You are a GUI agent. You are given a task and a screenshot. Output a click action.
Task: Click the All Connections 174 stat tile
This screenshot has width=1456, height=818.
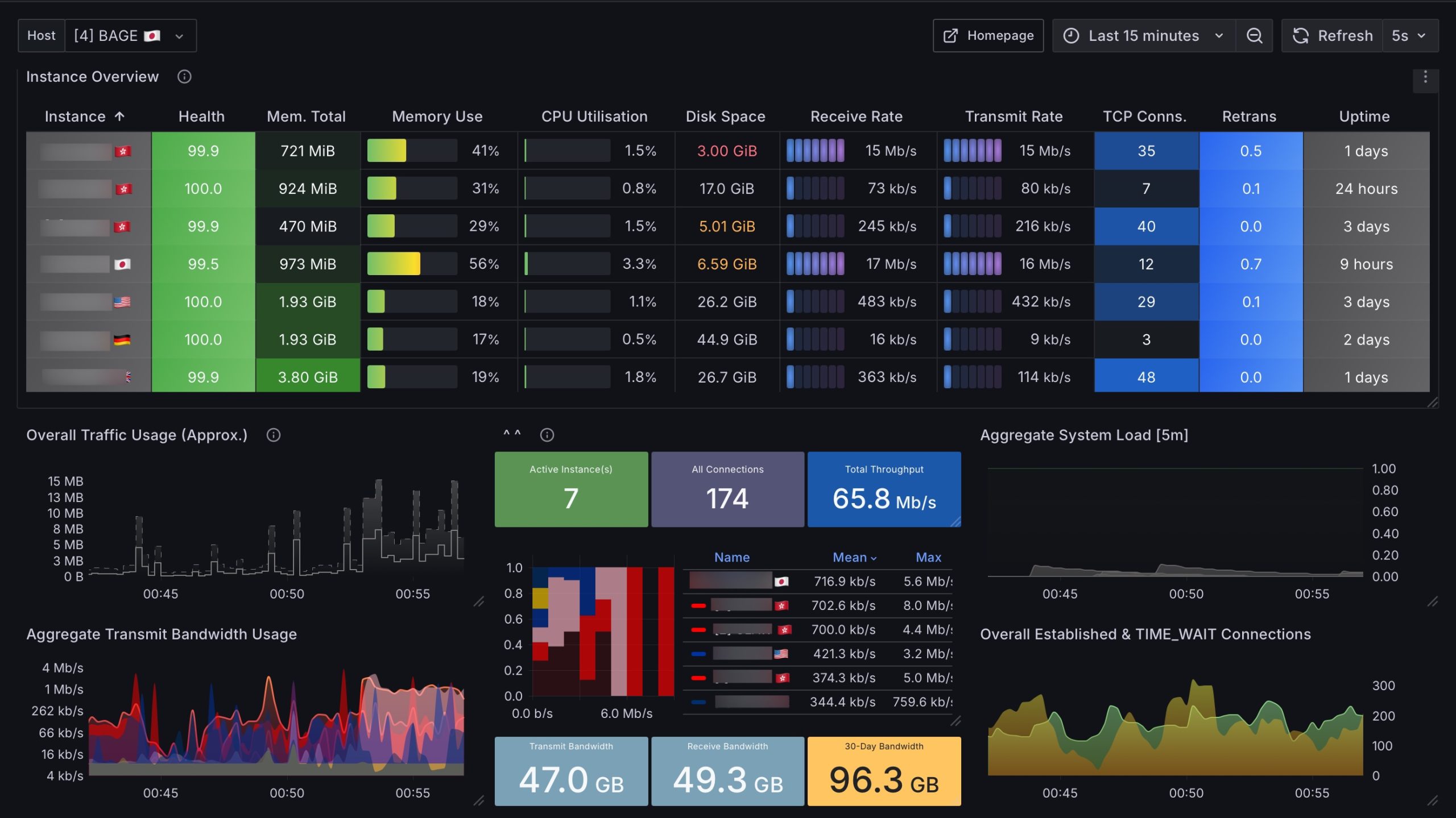[x=727, y=489]
